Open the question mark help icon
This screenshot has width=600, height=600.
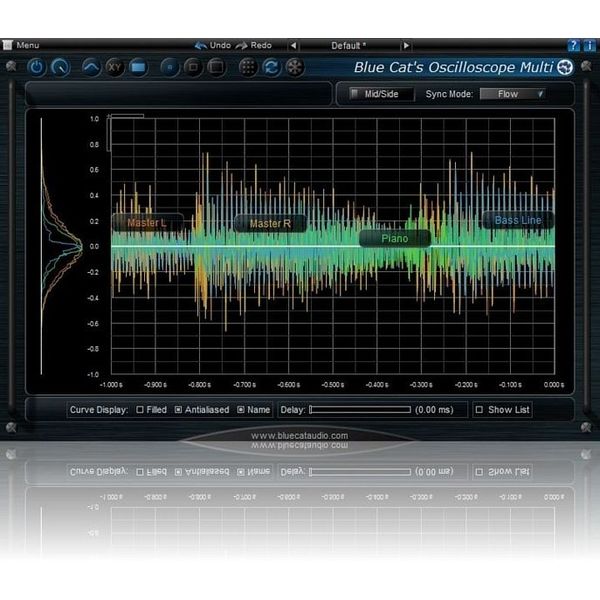573,46
